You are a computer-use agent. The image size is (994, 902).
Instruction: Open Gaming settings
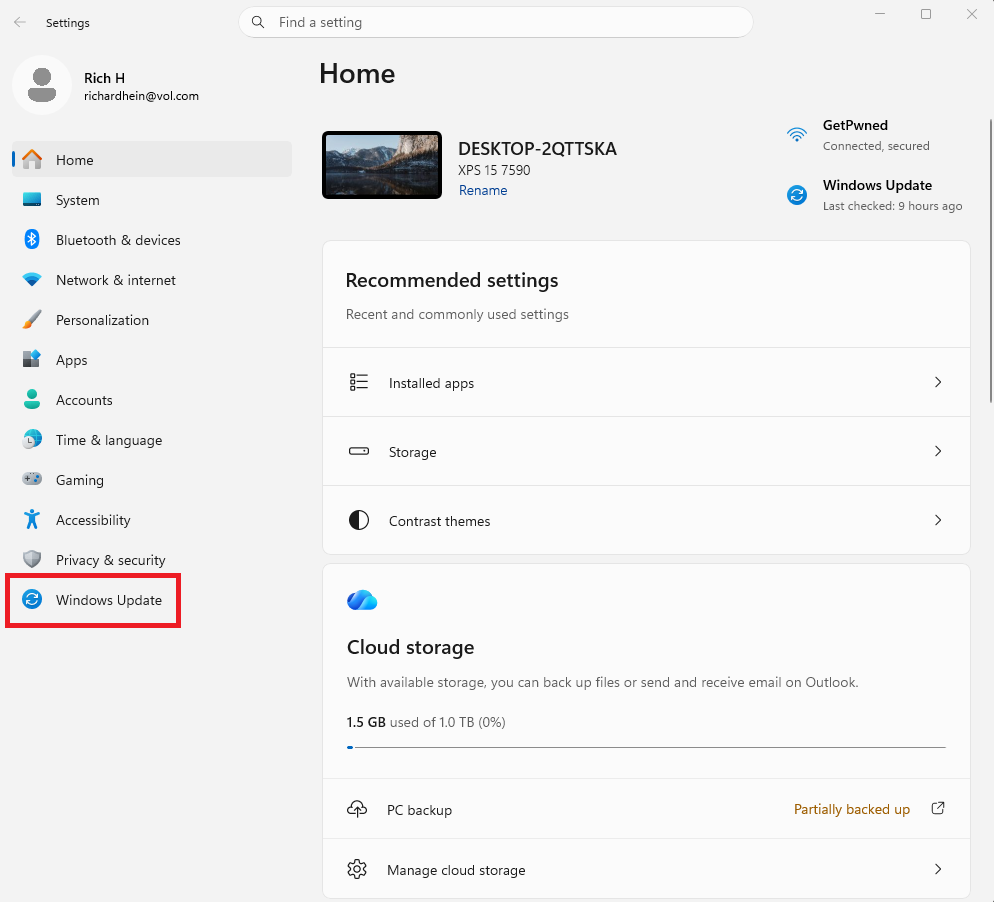[152, 479]
